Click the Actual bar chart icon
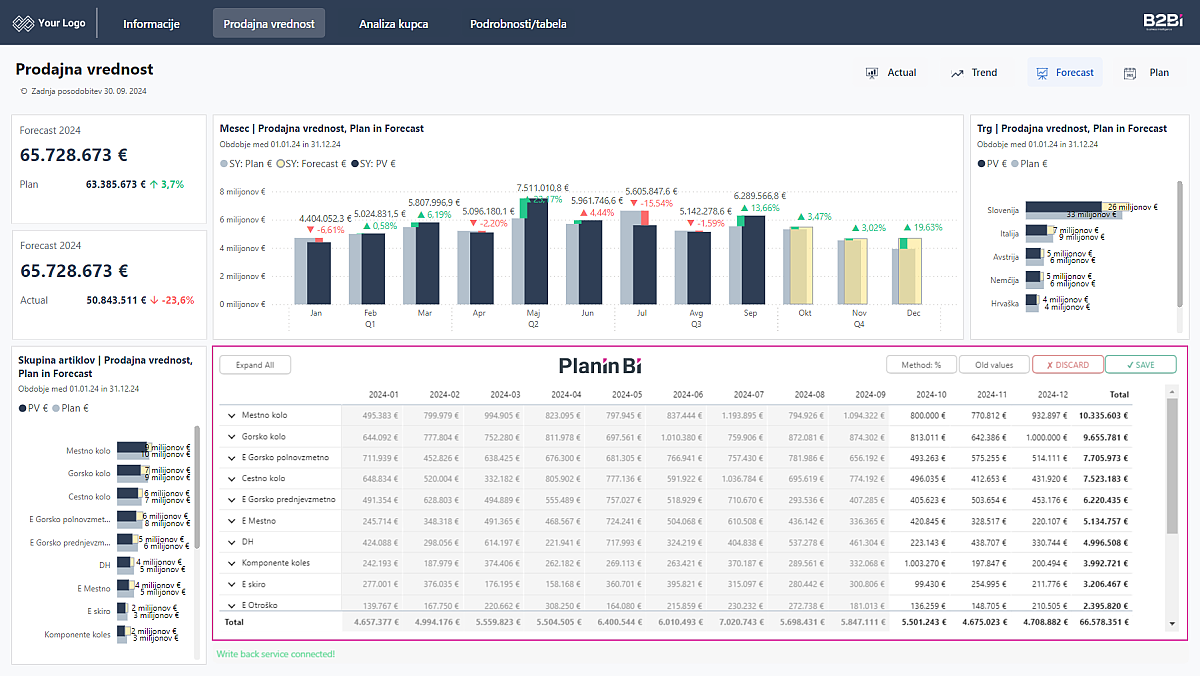 872,73
